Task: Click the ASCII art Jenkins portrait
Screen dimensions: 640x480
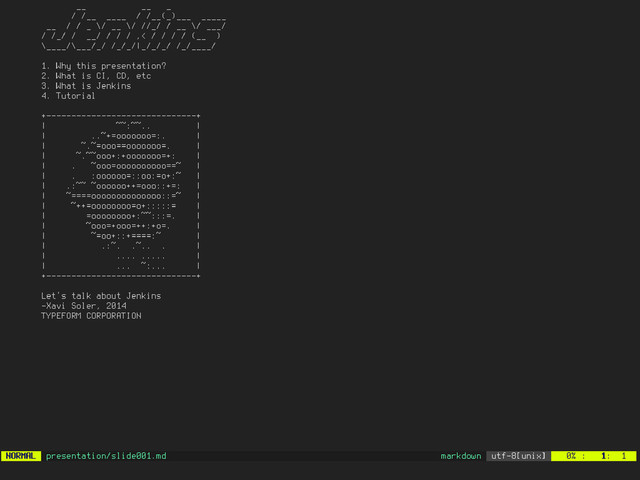Action: pos(121,196)
